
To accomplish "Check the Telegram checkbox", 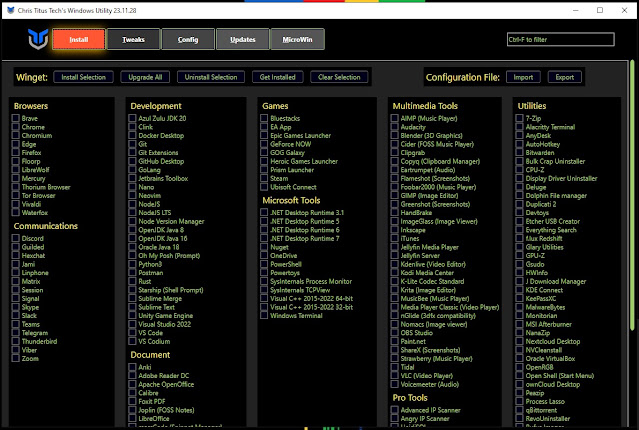I will tap(16, 333).
